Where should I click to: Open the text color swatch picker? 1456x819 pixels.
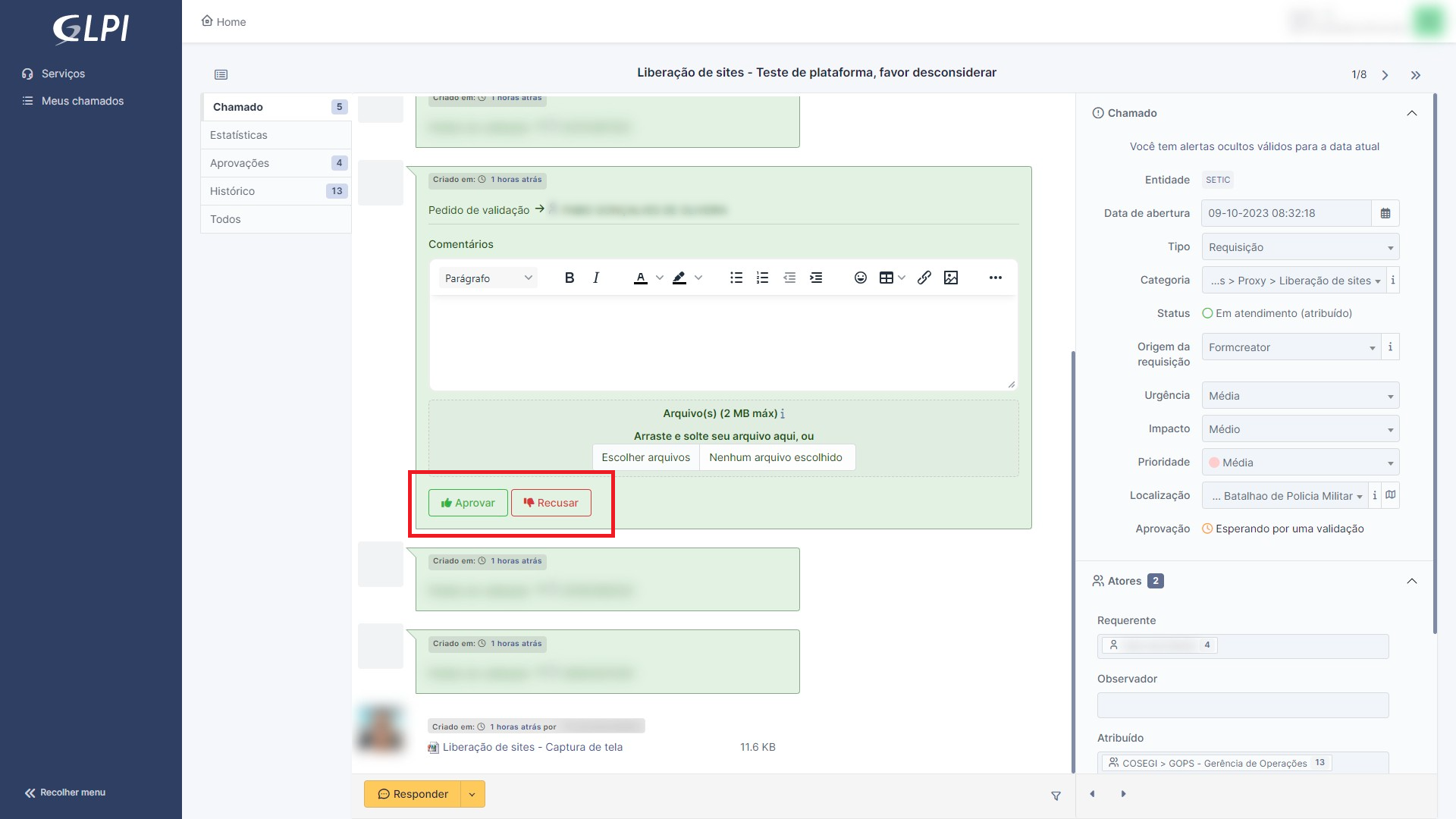pyautogui.click(x=659, y=278)
